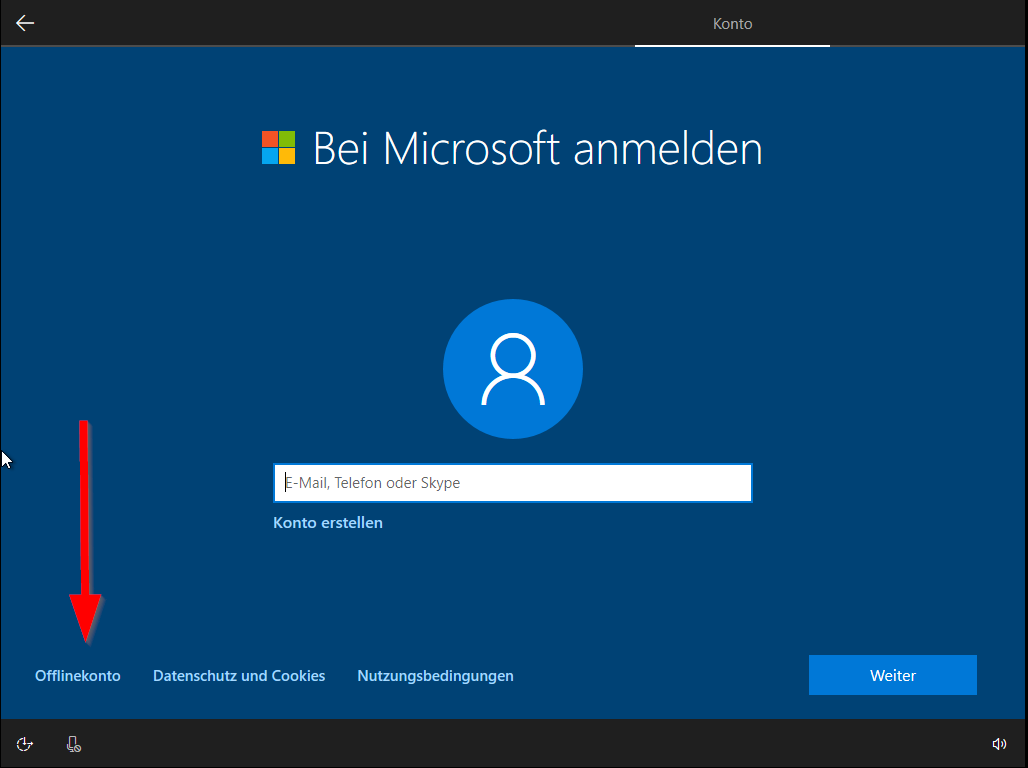Image resolution: width=1028 pixels, height=768 pixels.
Task: Open the Ease of Access icon
Action: click(24, 744)
